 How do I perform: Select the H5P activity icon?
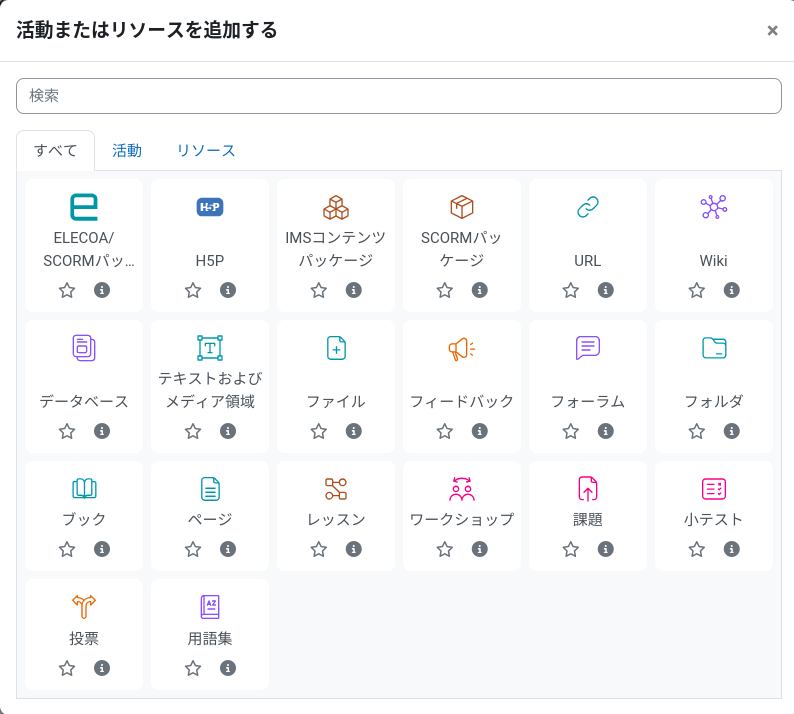tap(210, 207)
